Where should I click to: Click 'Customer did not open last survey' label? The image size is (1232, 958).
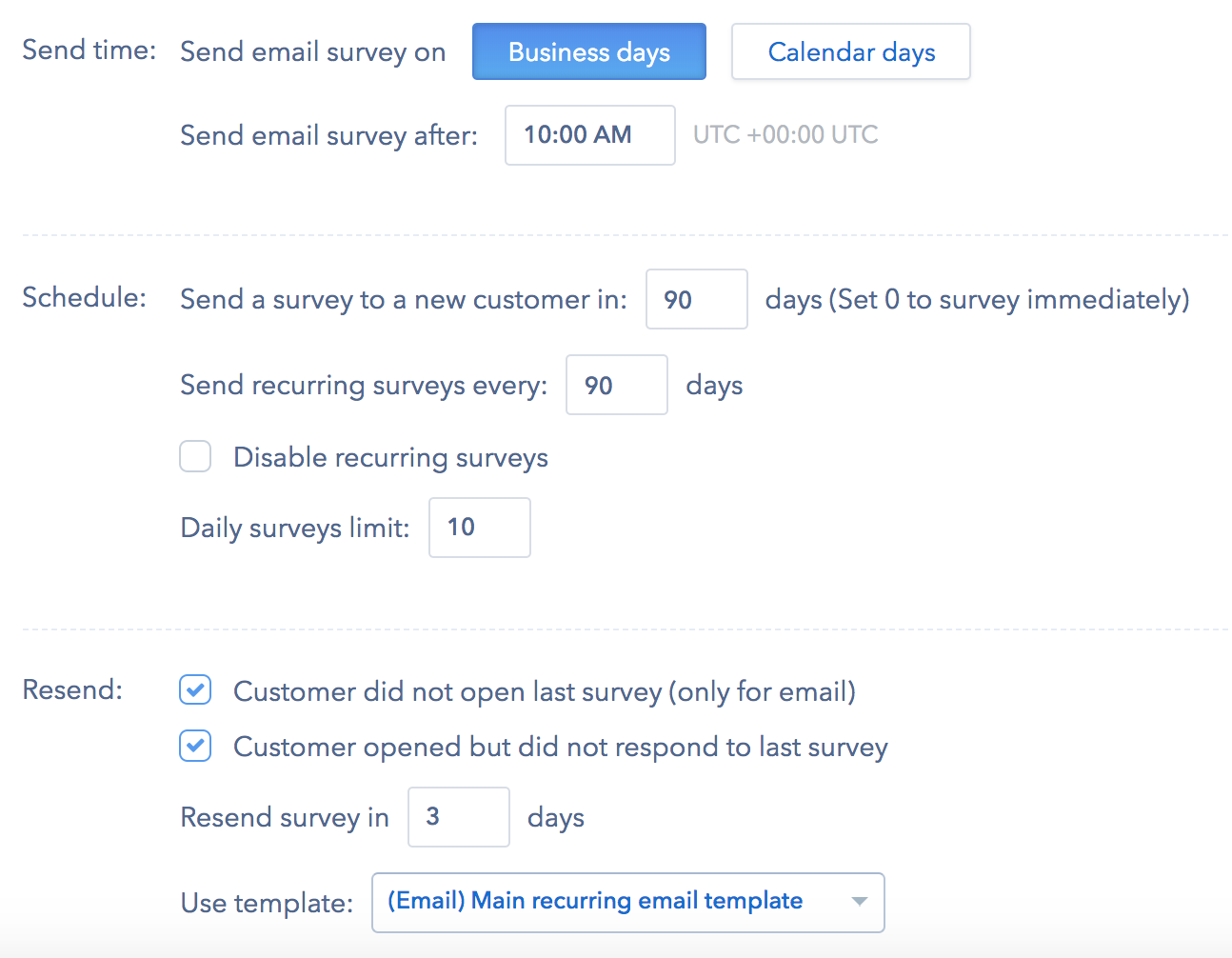(545, 691)
